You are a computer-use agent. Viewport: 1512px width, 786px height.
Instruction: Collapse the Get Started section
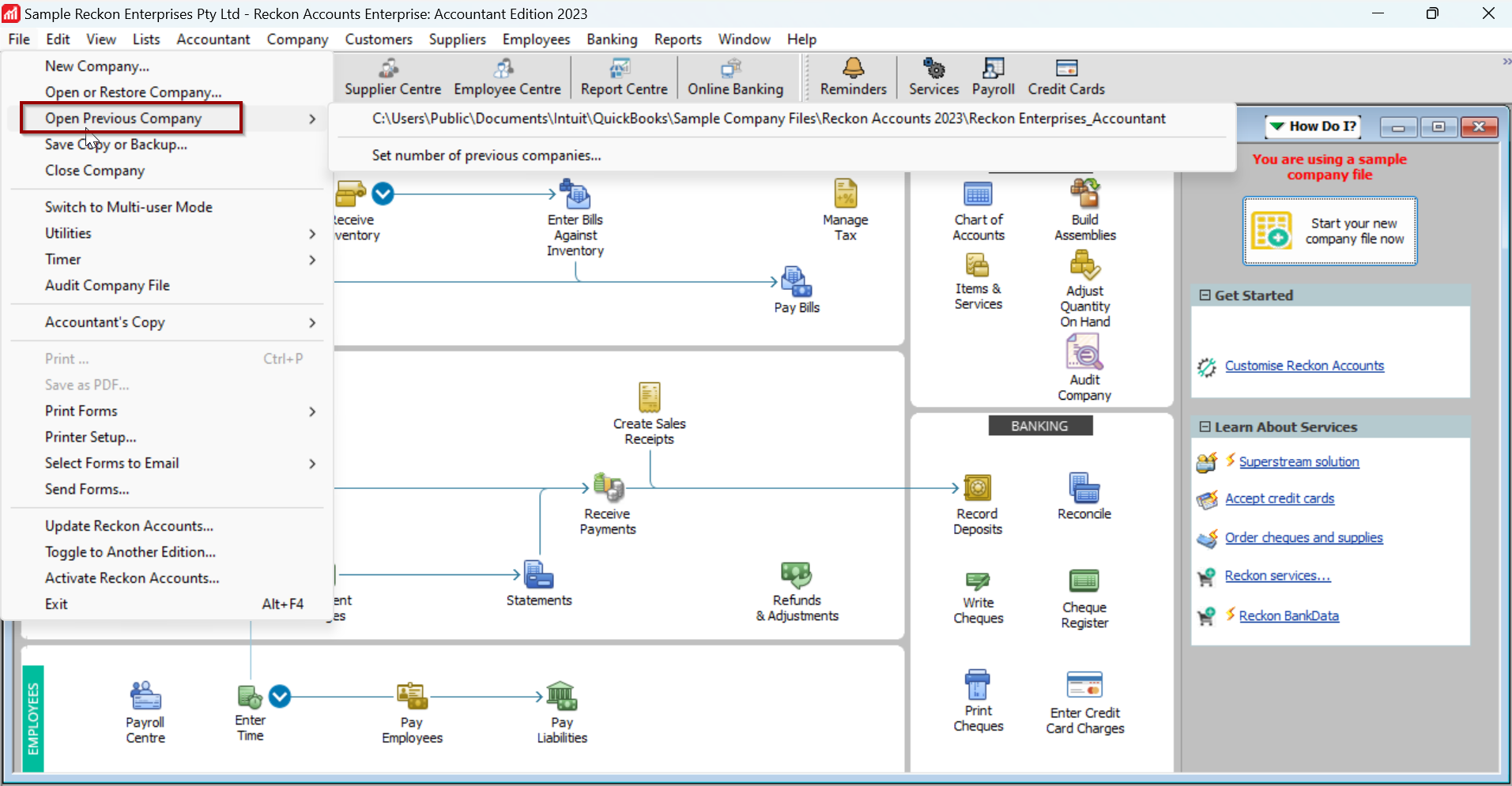click(1205, 295)
